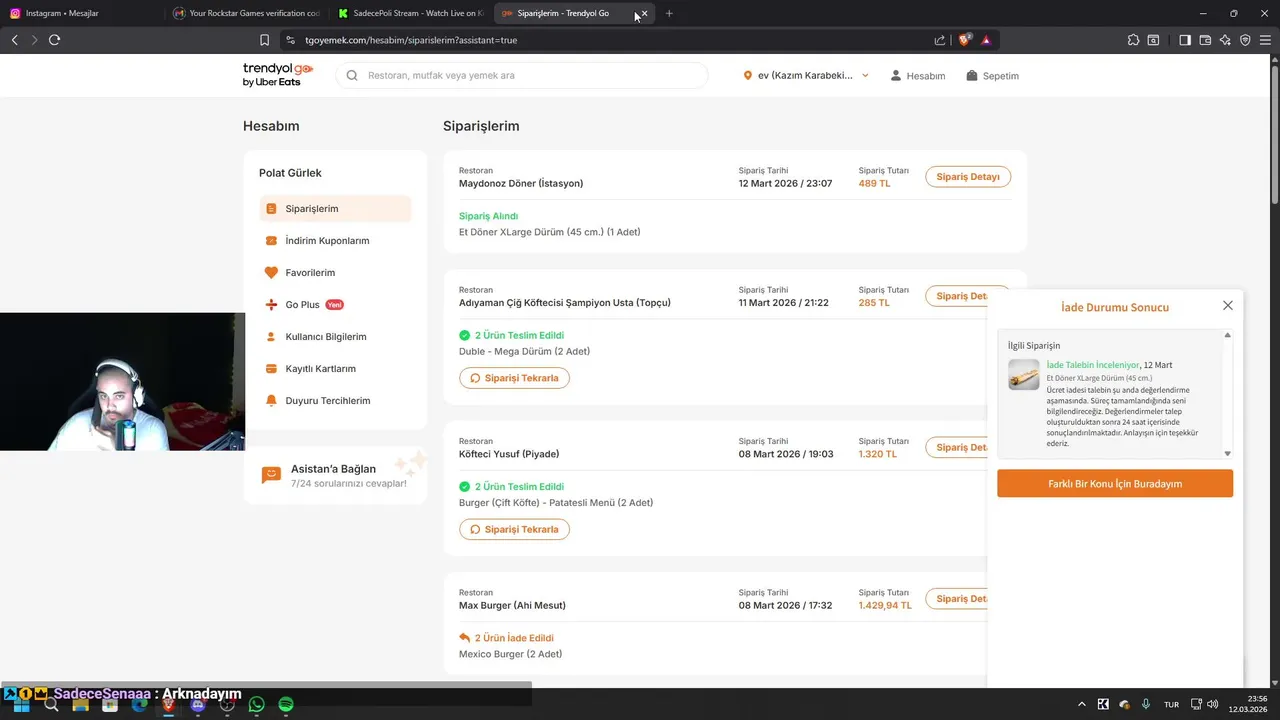Screen dimensions: 1280x720
Task: Click the Et Döner dürüm thumbnail in refund panel
Action: coord(1024,375)
